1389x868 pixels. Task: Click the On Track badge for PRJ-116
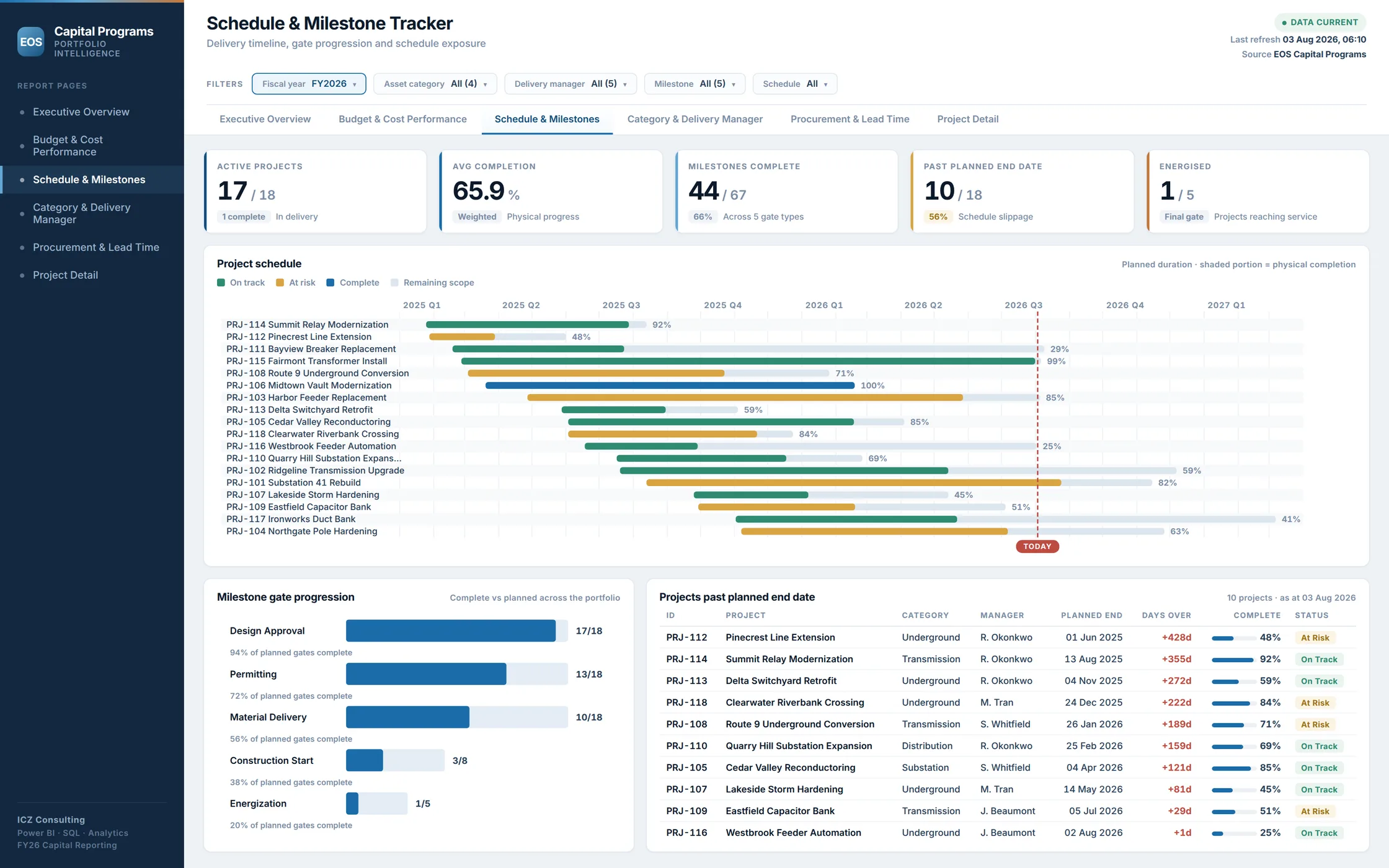pos(1319,833)
